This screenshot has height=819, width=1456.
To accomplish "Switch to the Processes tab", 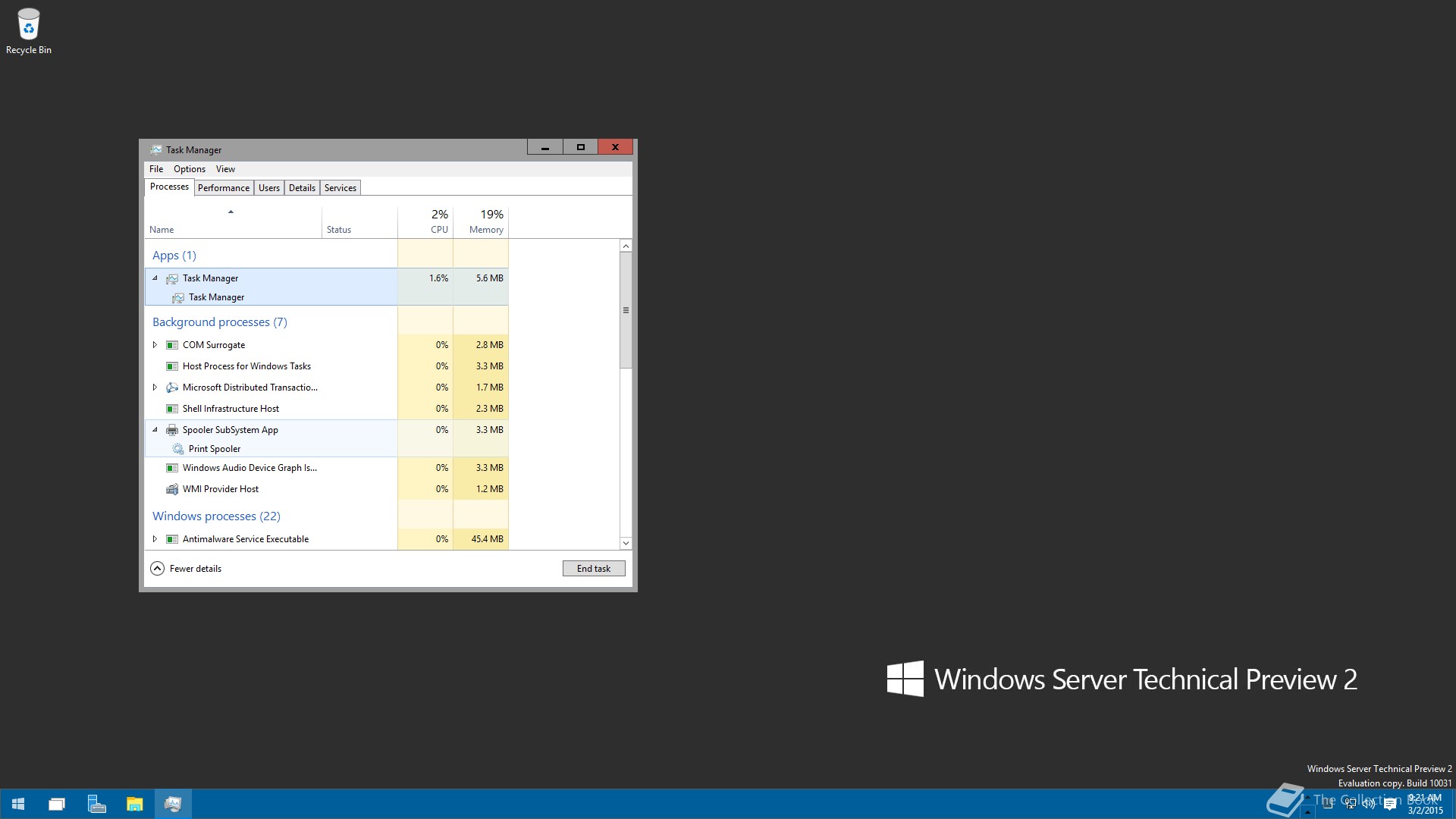I will [169, 187].
